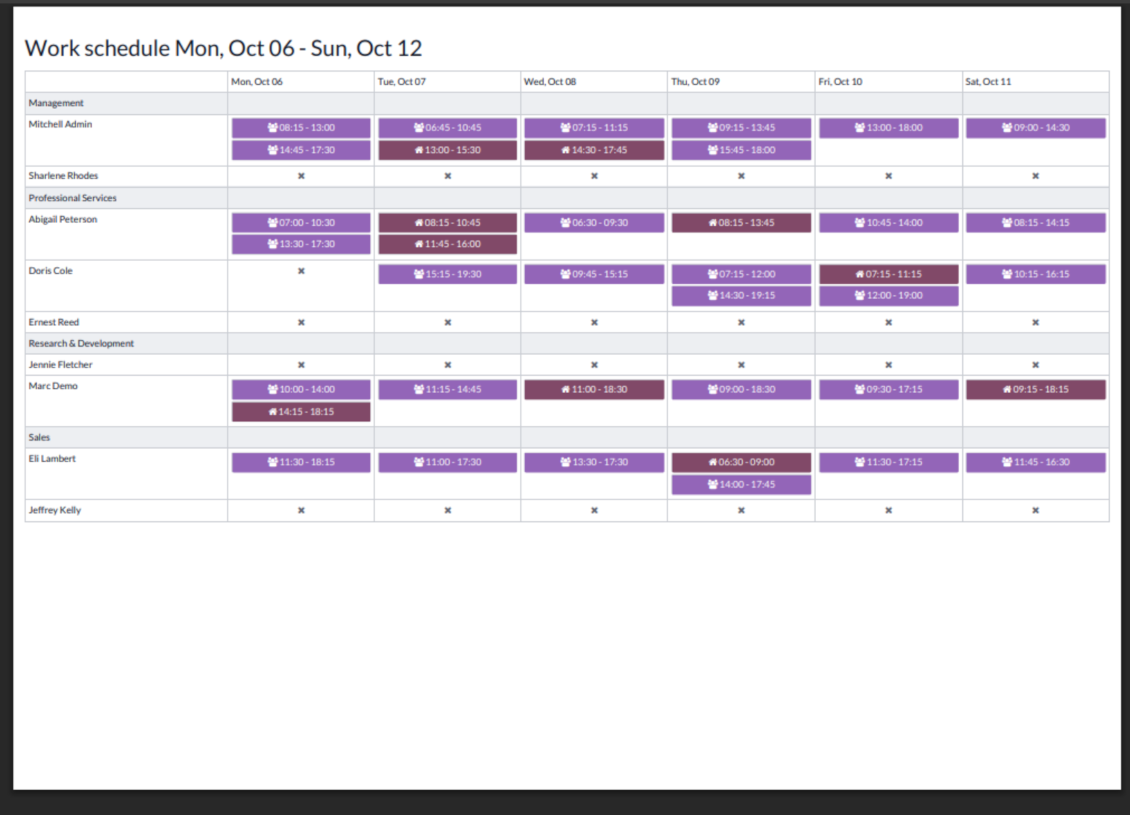Screen dimensions: 1130x815
Task: Click the Wed, Oct 08 column header
Action: 550,82
